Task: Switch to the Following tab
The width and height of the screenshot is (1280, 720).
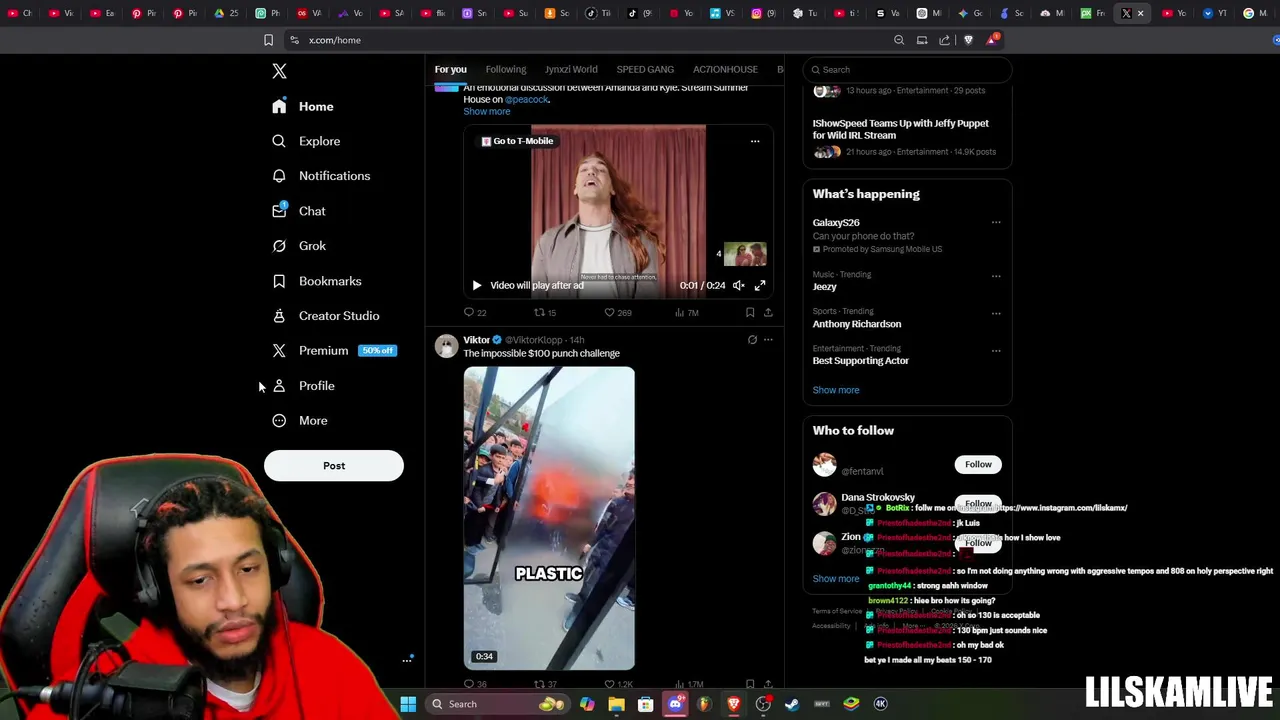Action: click(506, 69)
